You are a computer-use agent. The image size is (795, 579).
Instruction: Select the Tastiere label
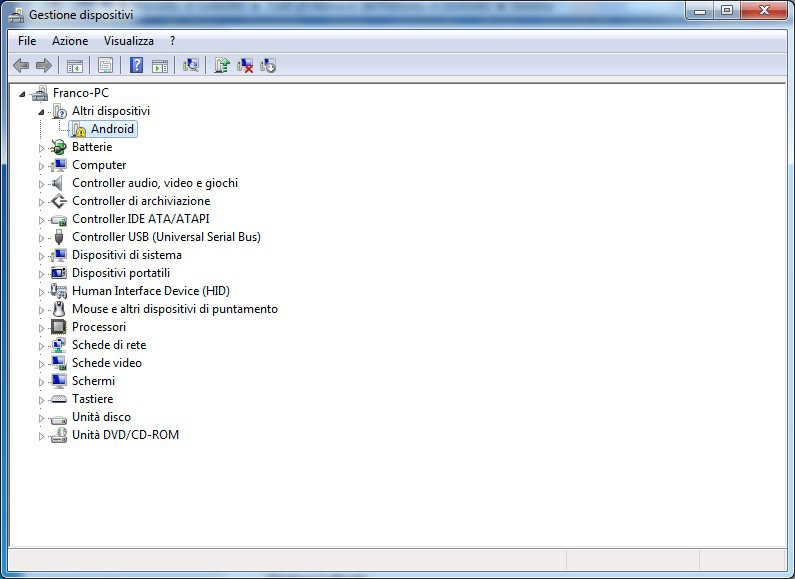[92, 399]
